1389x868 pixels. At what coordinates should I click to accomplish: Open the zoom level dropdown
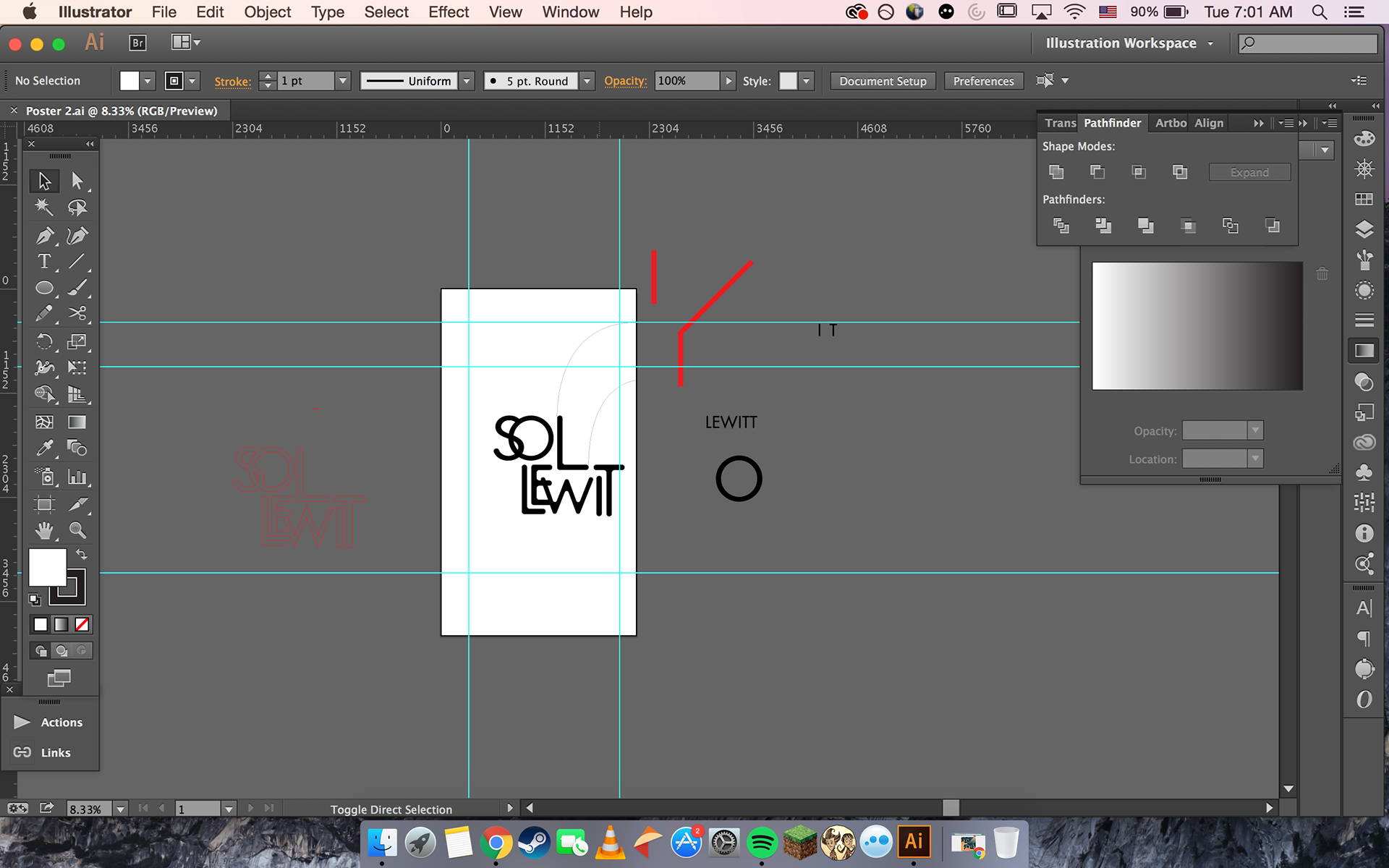tap(121, 809)
